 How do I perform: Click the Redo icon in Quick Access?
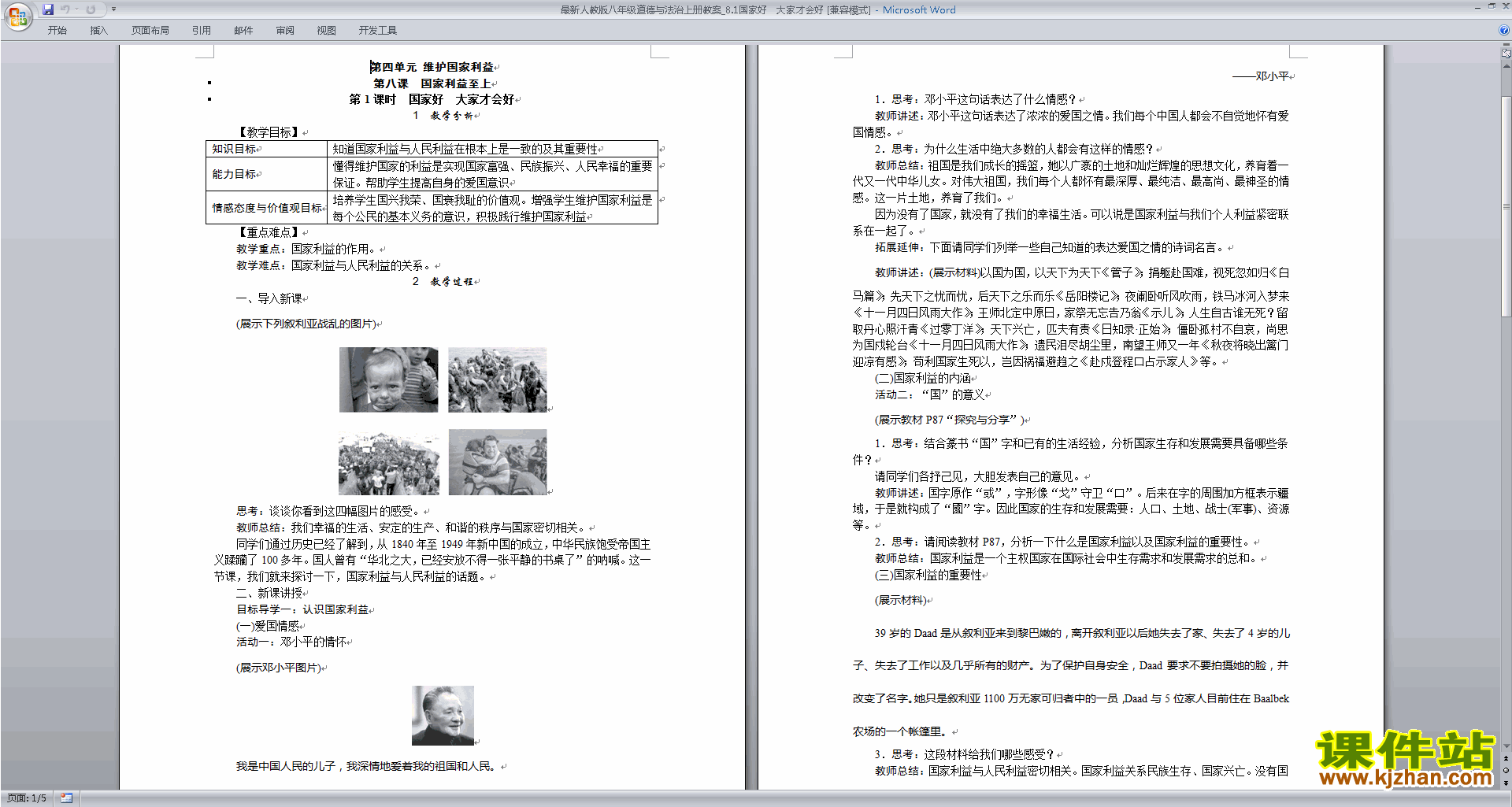91,9
